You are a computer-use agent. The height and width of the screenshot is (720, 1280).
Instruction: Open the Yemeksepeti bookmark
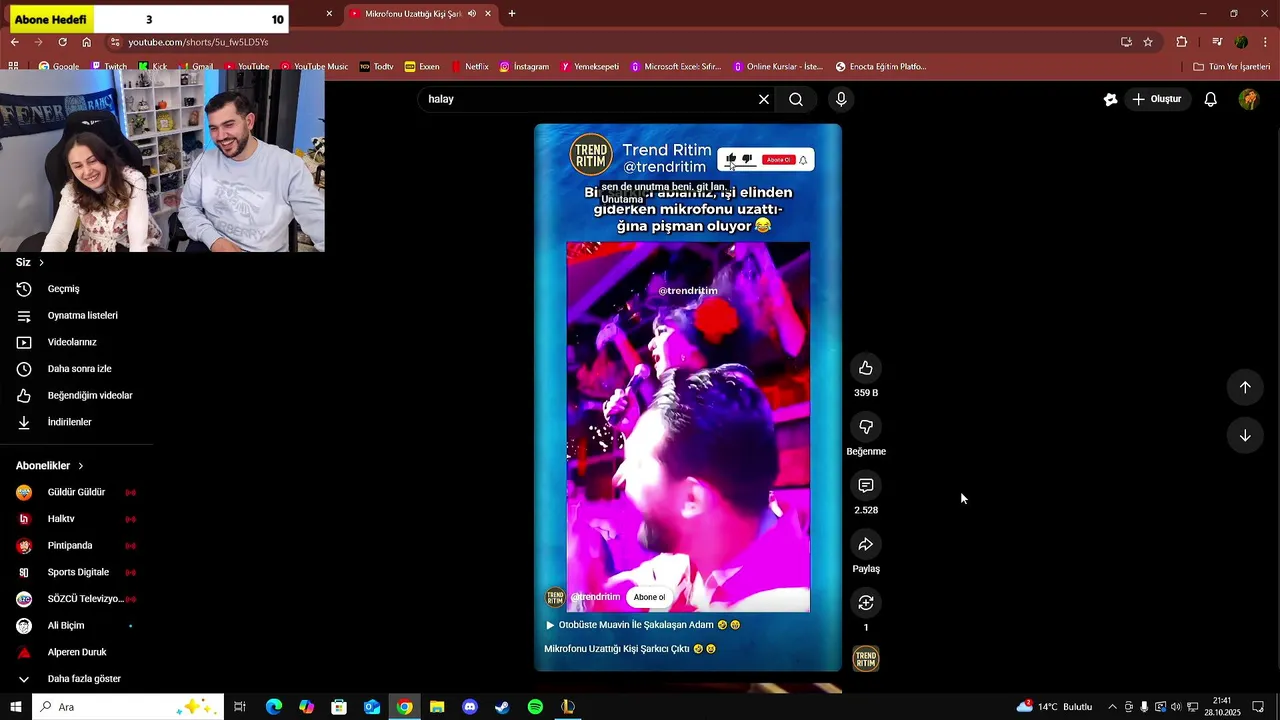point(590,67)
